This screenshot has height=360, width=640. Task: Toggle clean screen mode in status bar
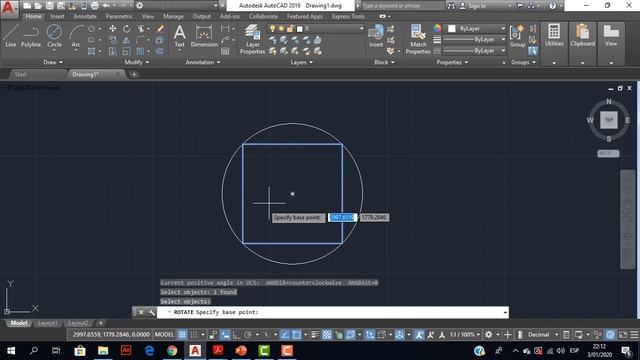(623, 335)
